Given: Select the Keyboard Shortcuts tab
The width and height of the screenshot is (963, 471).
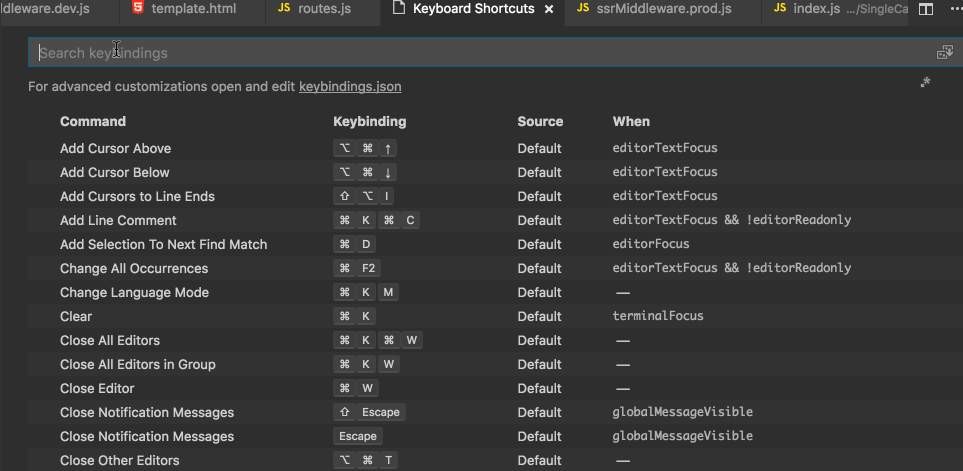Looking at the screenshot, I should (473, 9).
